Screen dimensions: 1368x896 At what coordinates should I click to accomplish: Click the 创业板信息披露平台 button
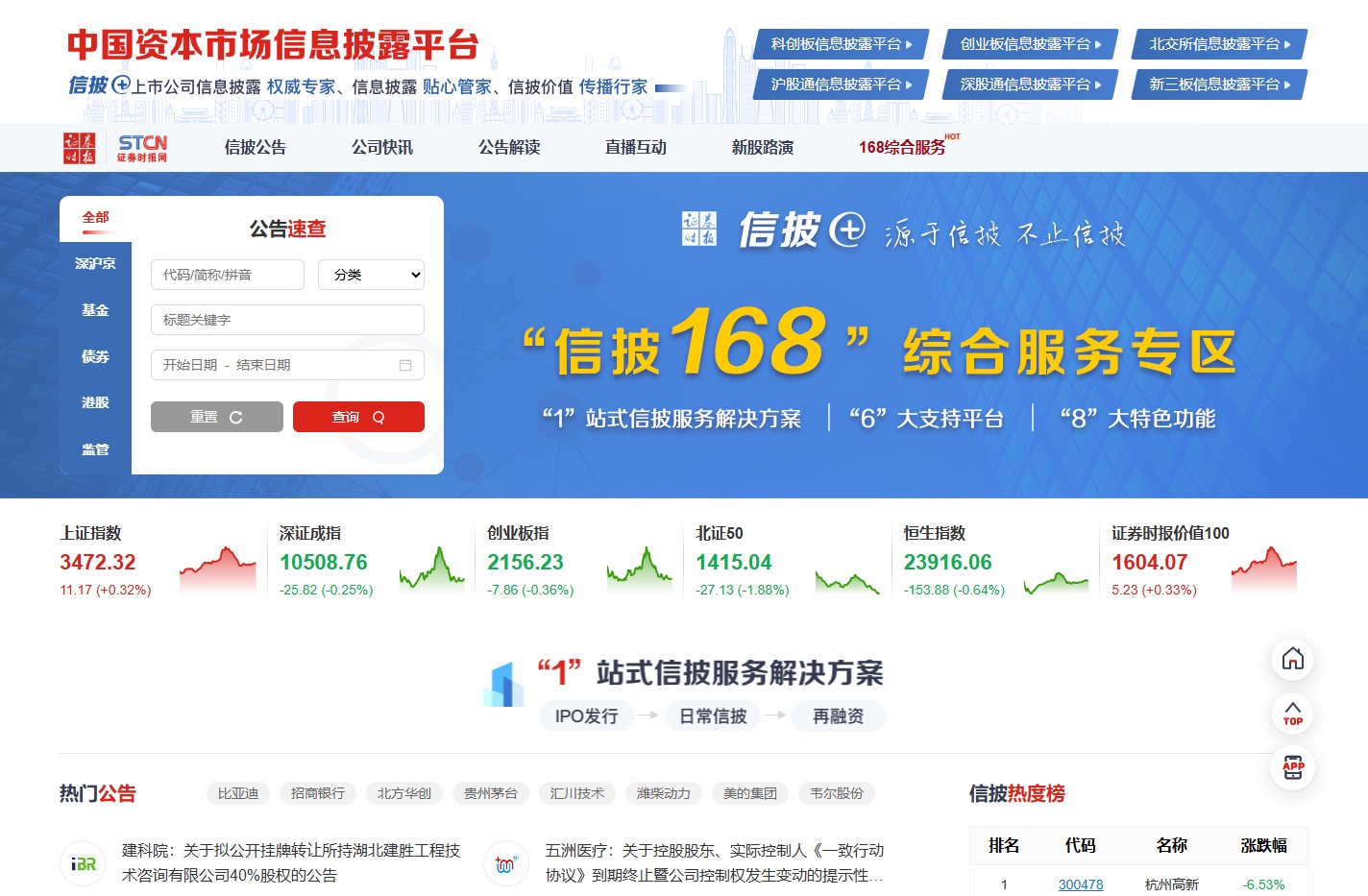pos(1031,44)
